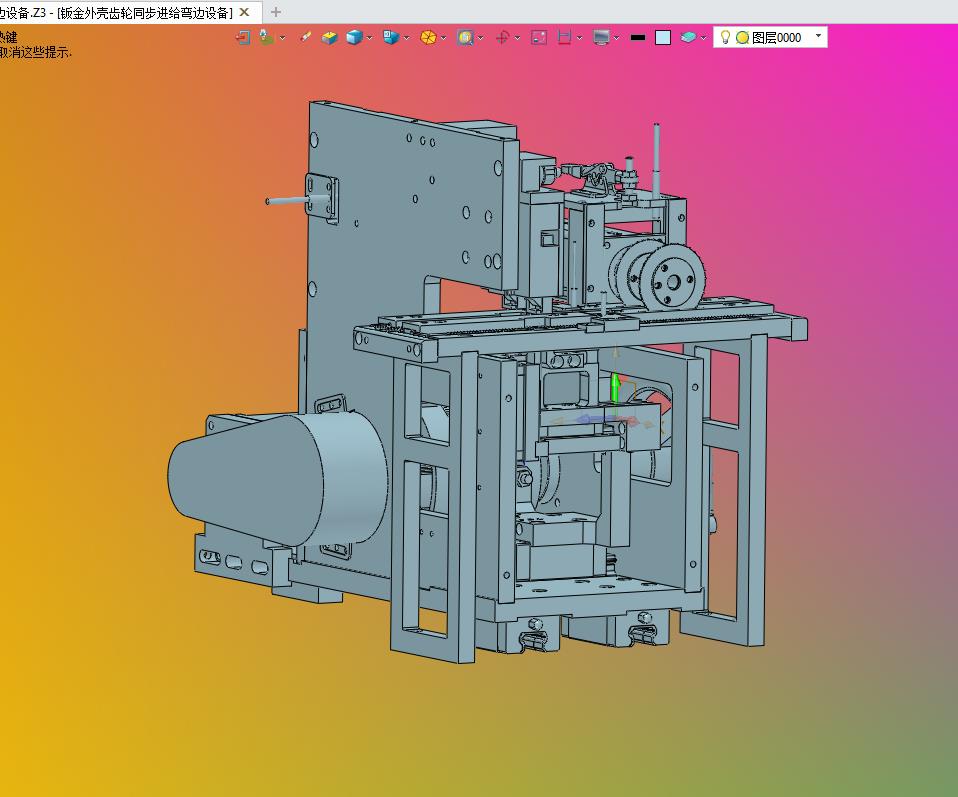Expand the orange section view dropdown arrow
The height and width of the screenshot is (797, 958).
click(444, 38)
